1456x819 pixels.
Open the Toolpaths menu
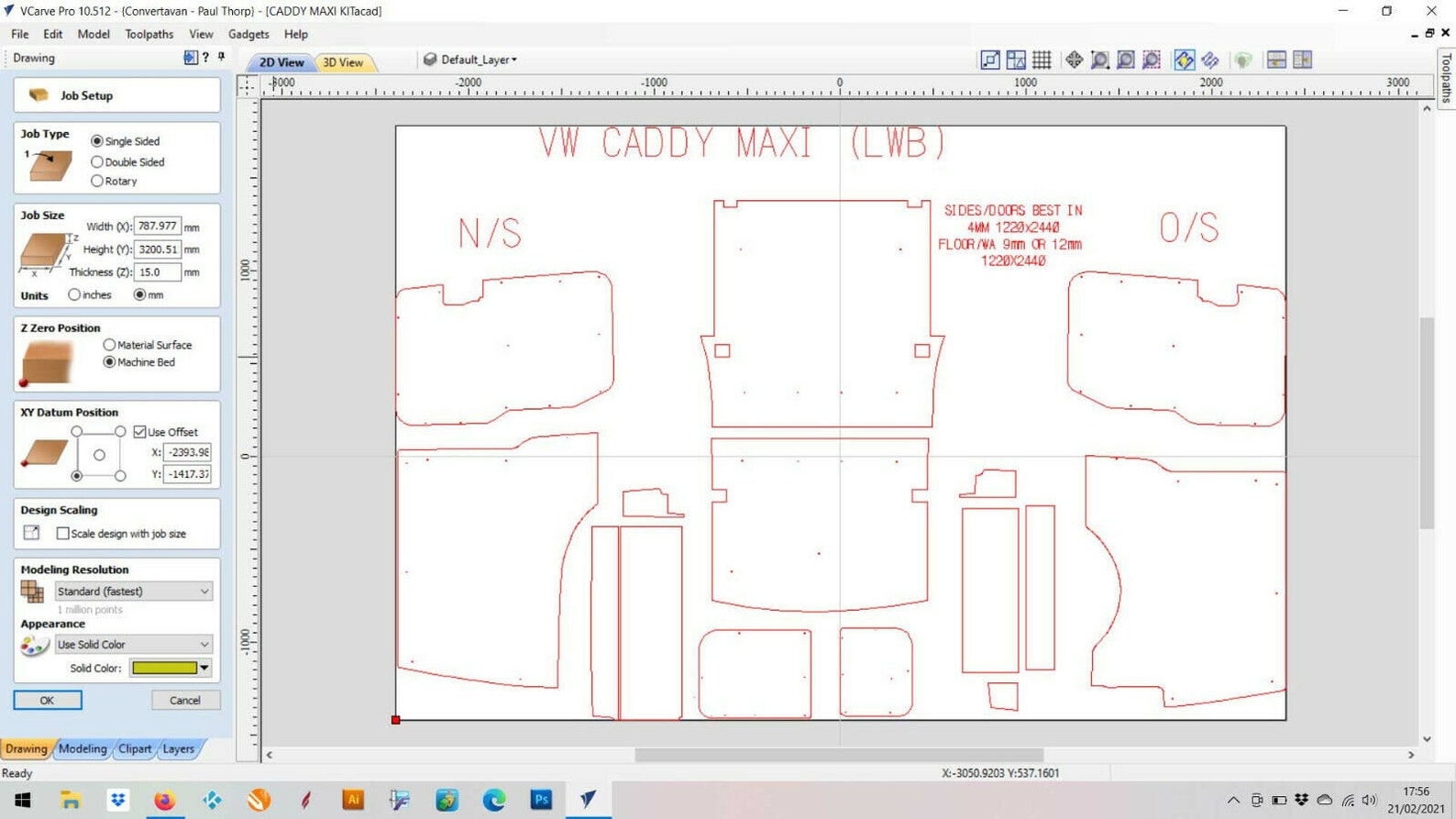[149, 34]
